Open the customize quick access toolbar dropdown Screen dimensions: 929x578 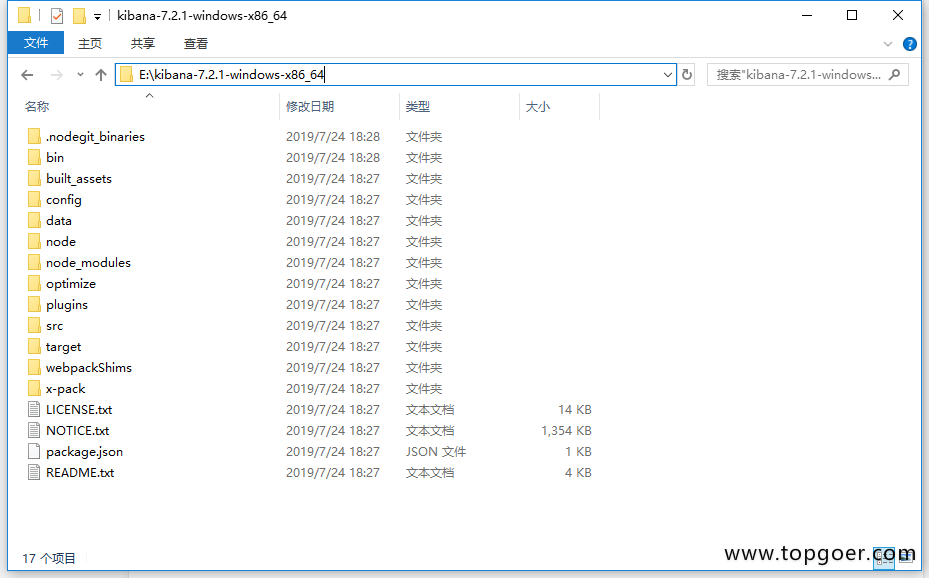coord(97,16)
